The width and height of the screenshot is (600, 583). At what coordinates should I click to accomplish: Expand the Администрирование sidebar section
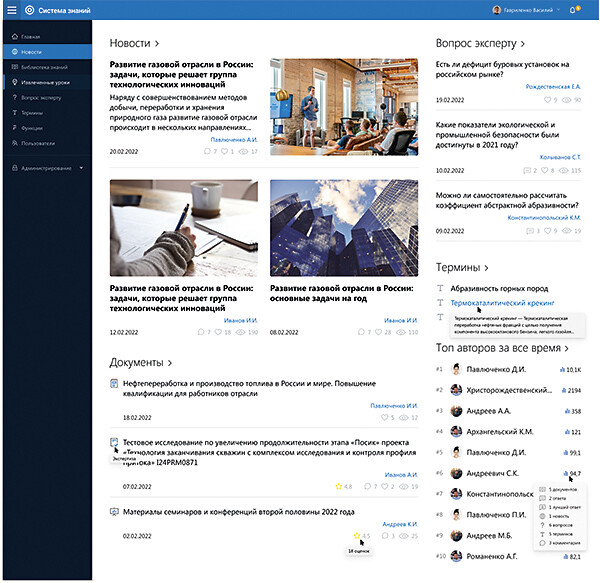[80, 168]
